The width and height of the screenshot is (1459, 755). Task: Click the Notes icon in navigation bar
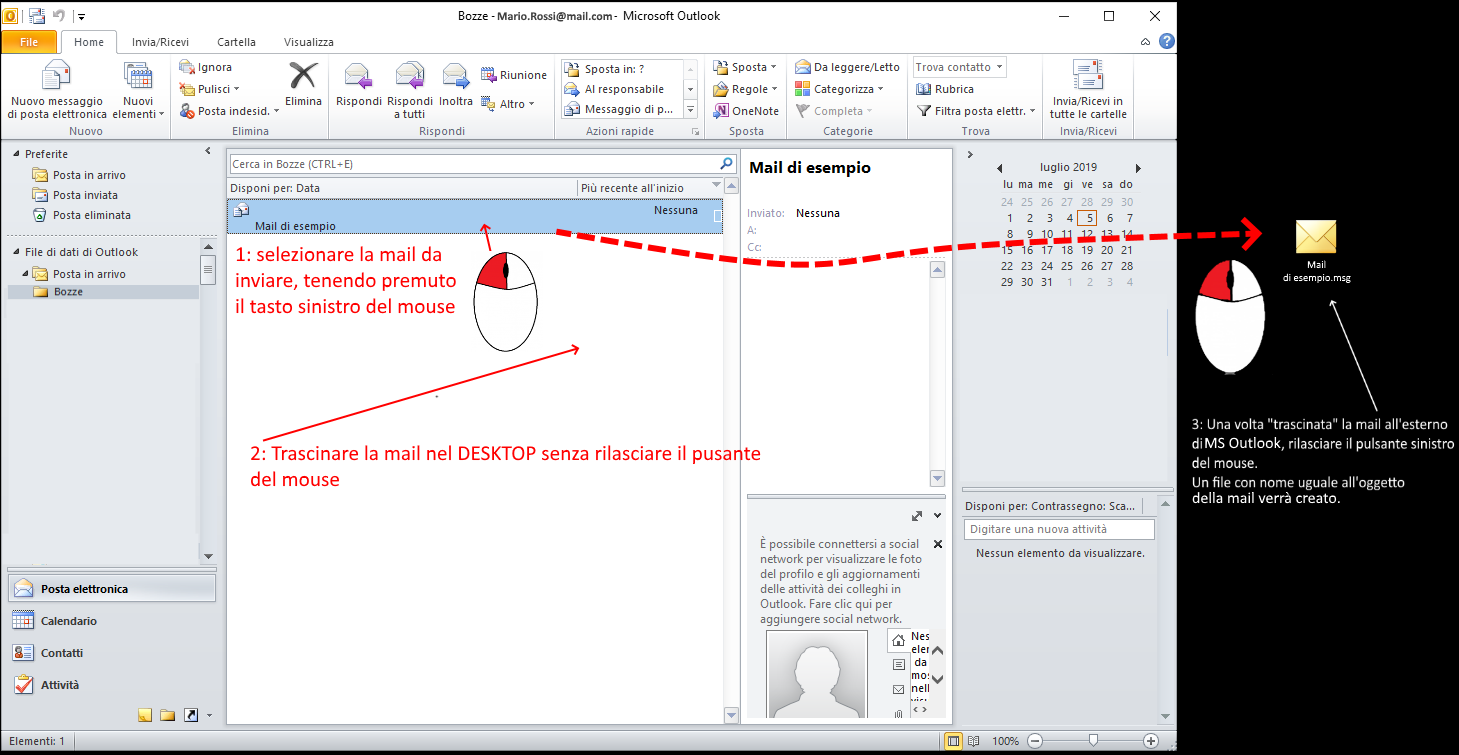[x=144, y=715]
